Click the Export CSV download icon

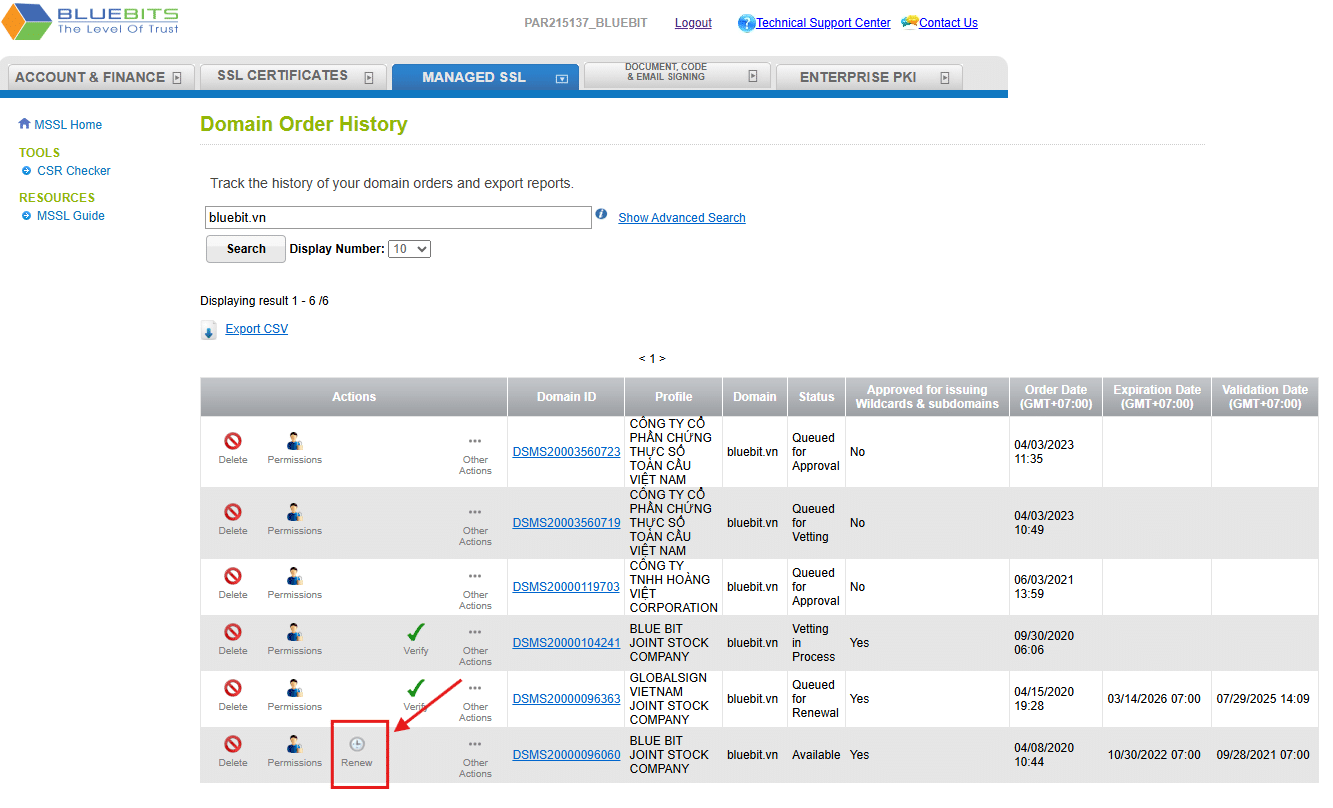(x=209, y=332)
